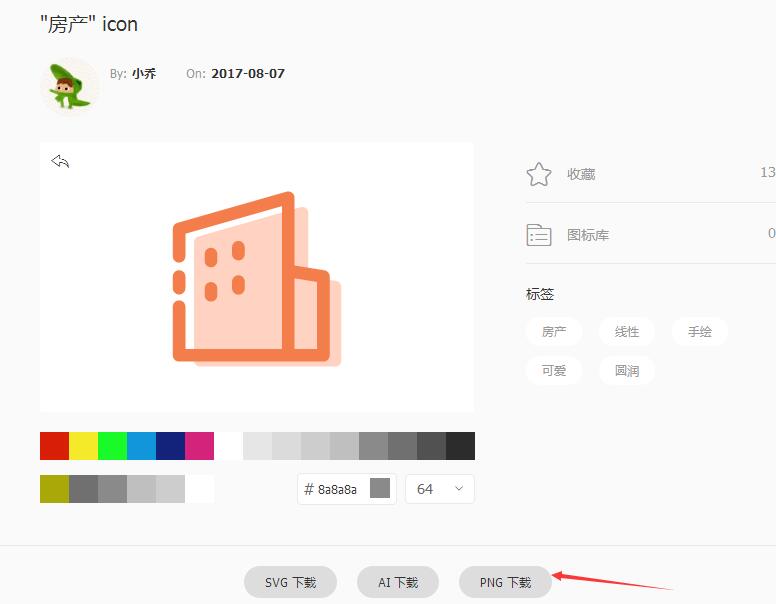The width and height of the screenshot is (776, 604).
Task: Click the author avatar image
Action: [x=69, y=86]
